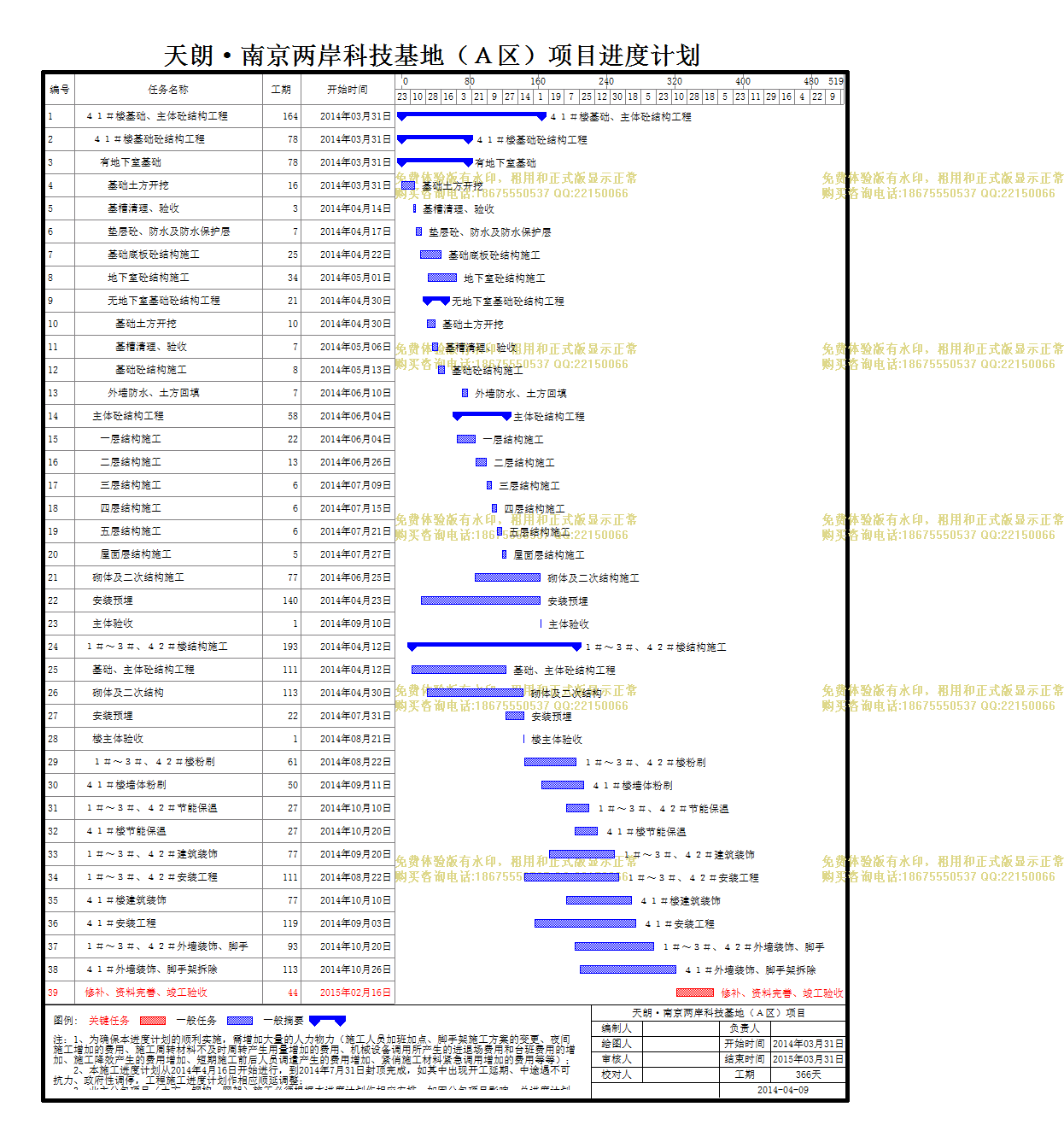This screenshot has width=1064, height=1142.
Task: Select the Gantt bar for 41#外墙装饰、脚手架拆除
Action: pyautogui.click(x=628, y=969)
